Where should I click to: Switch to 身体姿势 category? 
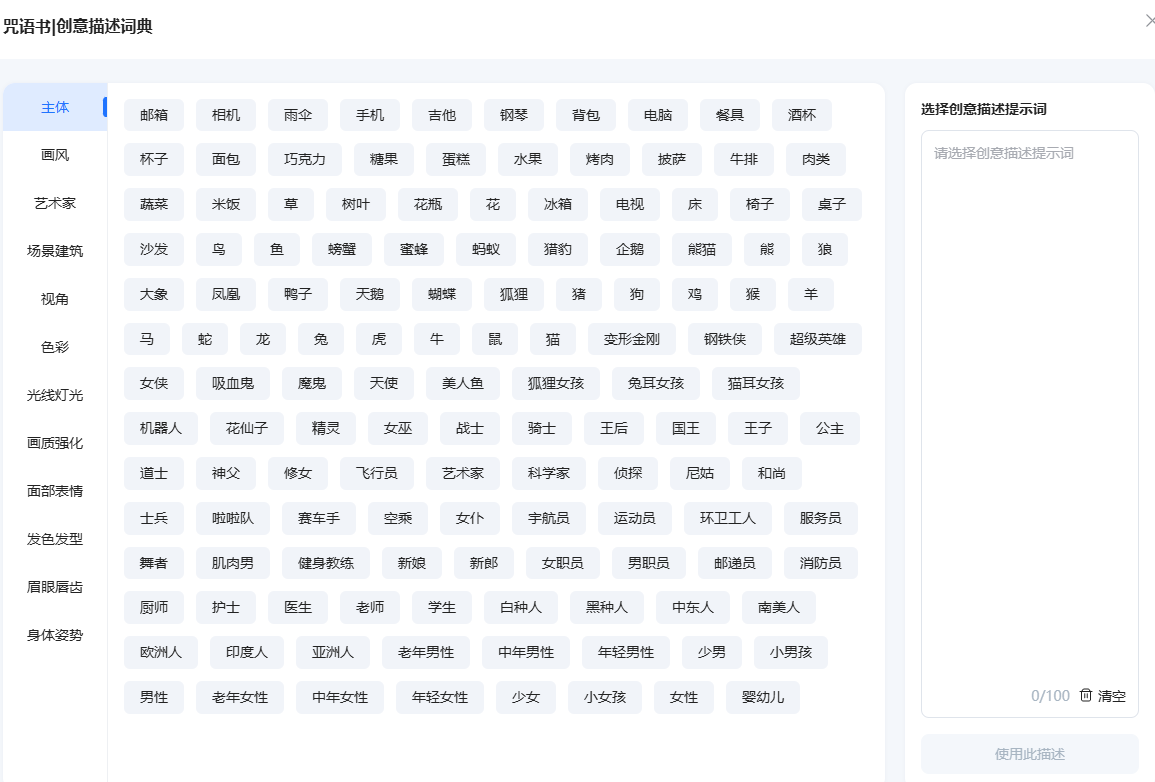[55, 635]
